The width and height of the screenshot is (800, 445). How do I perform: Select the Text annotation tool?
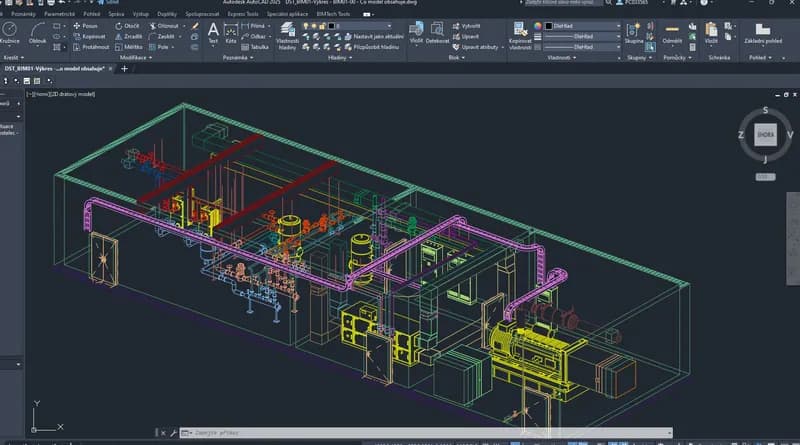213,33
